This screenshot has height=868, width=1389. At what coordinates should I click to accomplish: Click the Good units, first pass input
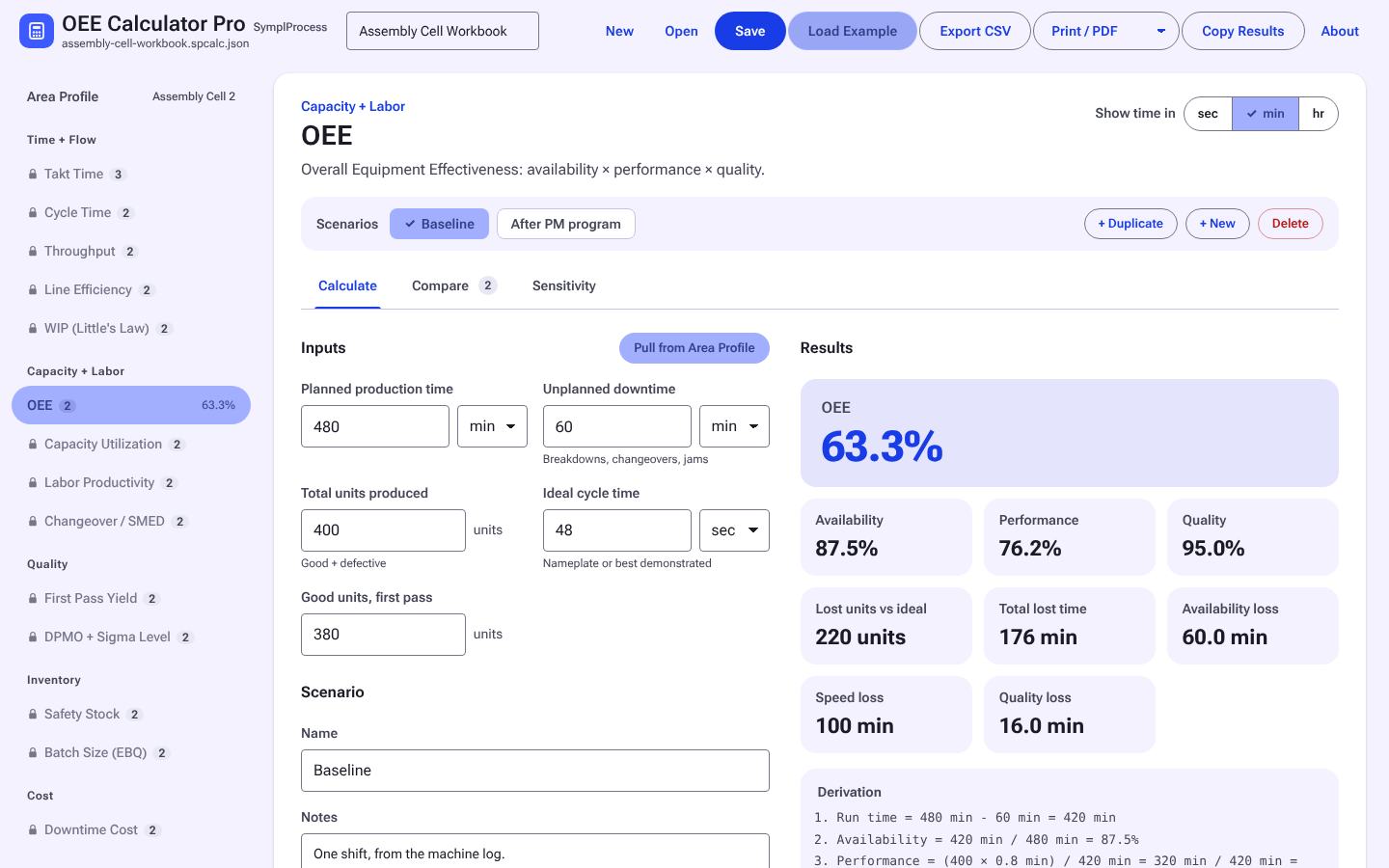point(383,635)
